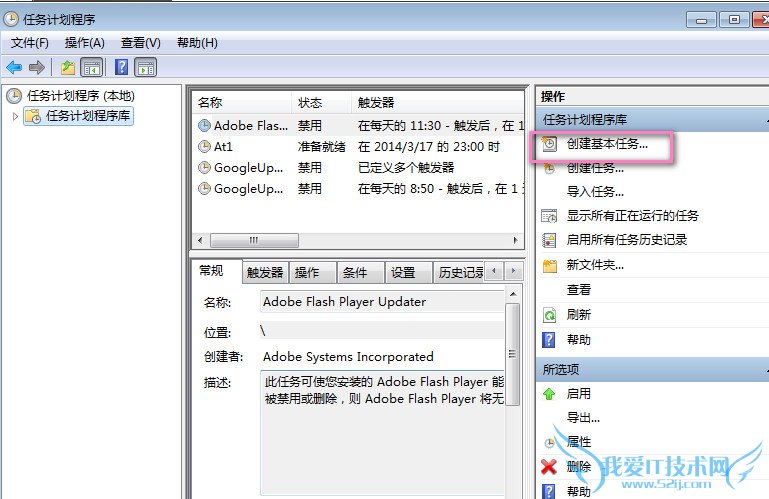Click the 显示所有正在运行的任务 icon
Screen dimensions: 769x499
click(549, 215)
